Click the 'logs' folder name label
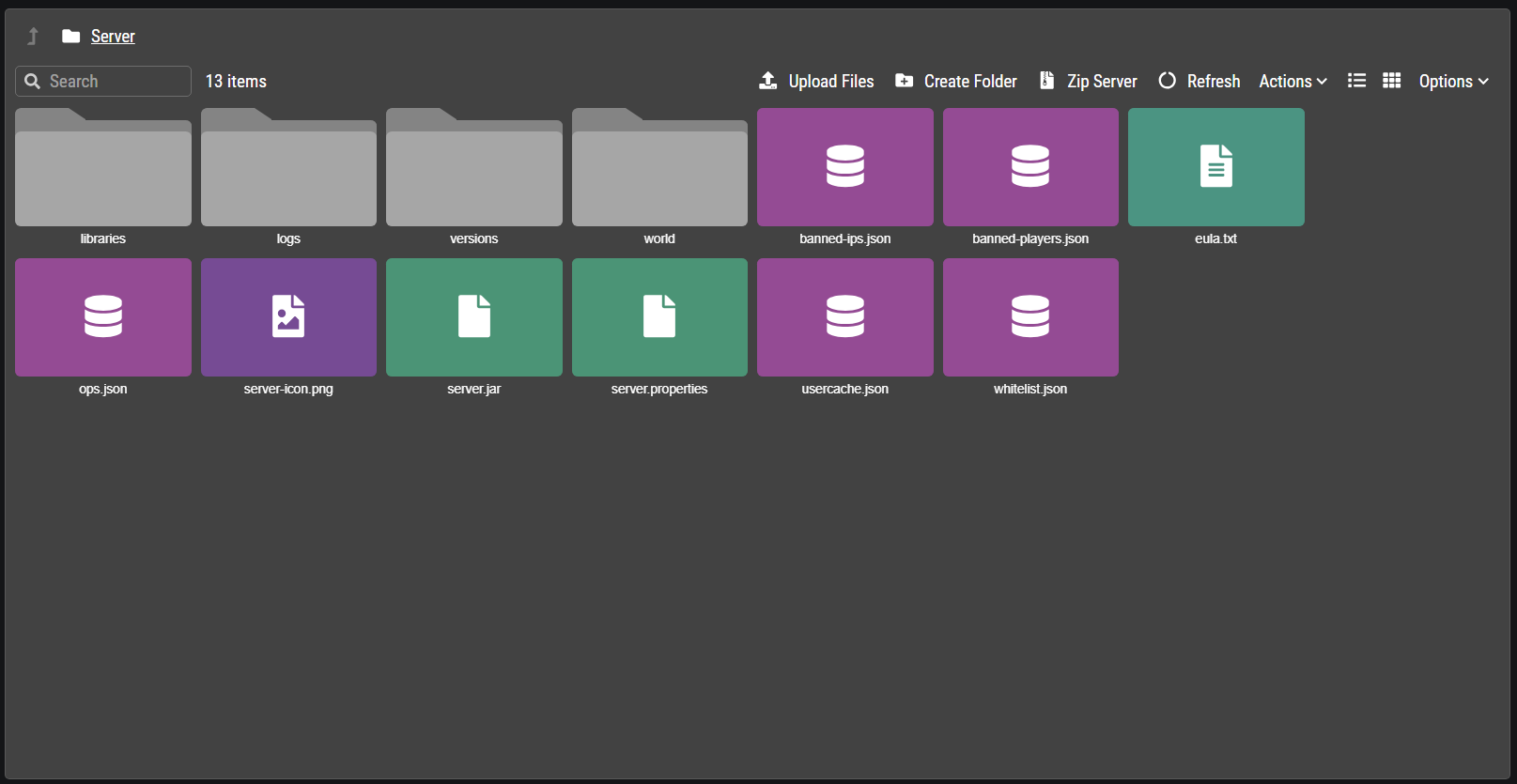 tap(288, 238)
